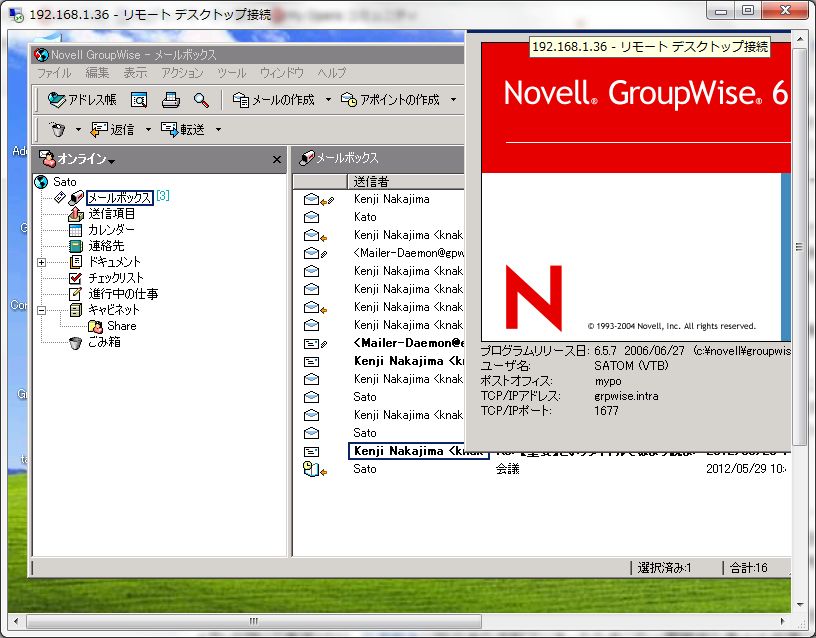Screen dimensions: 816x638
Task: Expand the ドキュメント folder node
Action: 42,262
